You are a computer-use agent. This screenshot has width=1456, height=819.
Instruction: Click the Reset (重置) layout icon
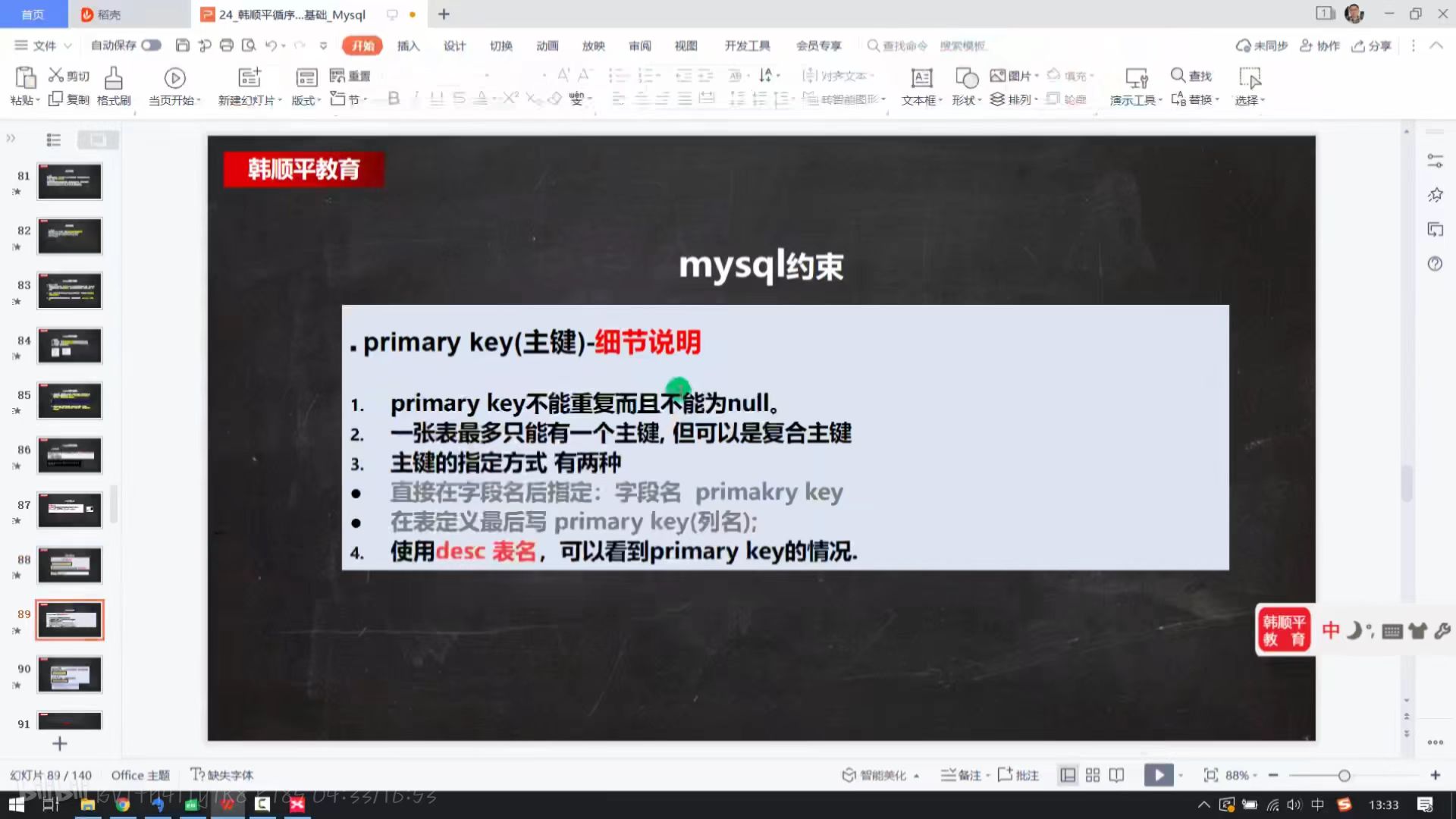(x=350, y=76)
